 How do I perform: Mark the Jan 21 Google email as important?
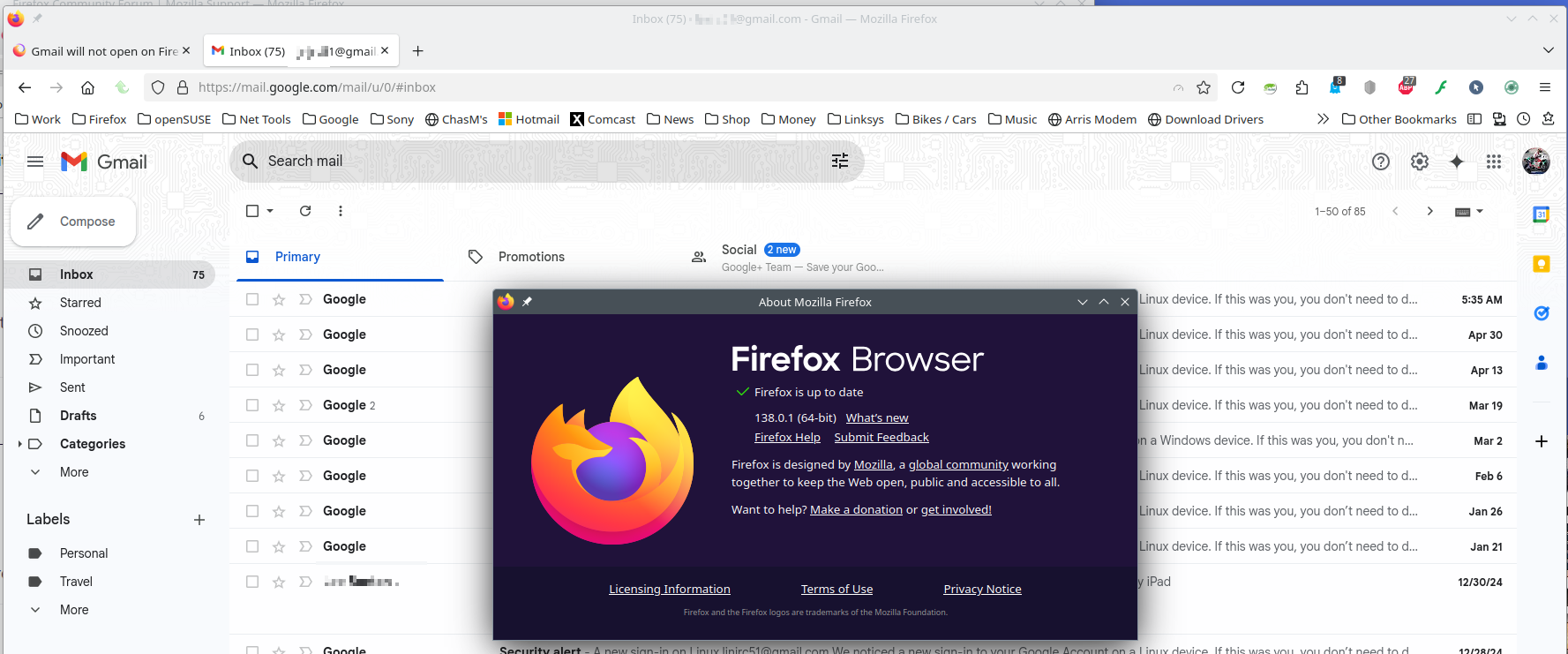coord(305,546)
